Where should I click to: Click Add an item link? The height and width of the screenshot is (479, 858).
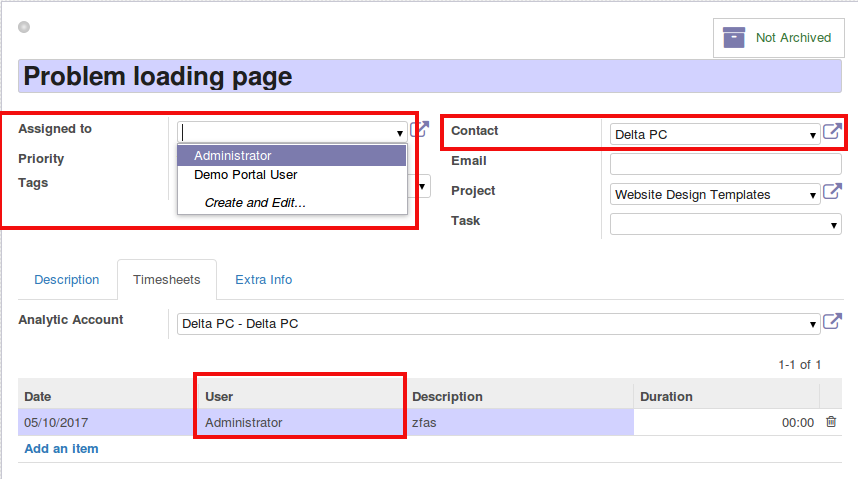[61, 448]
